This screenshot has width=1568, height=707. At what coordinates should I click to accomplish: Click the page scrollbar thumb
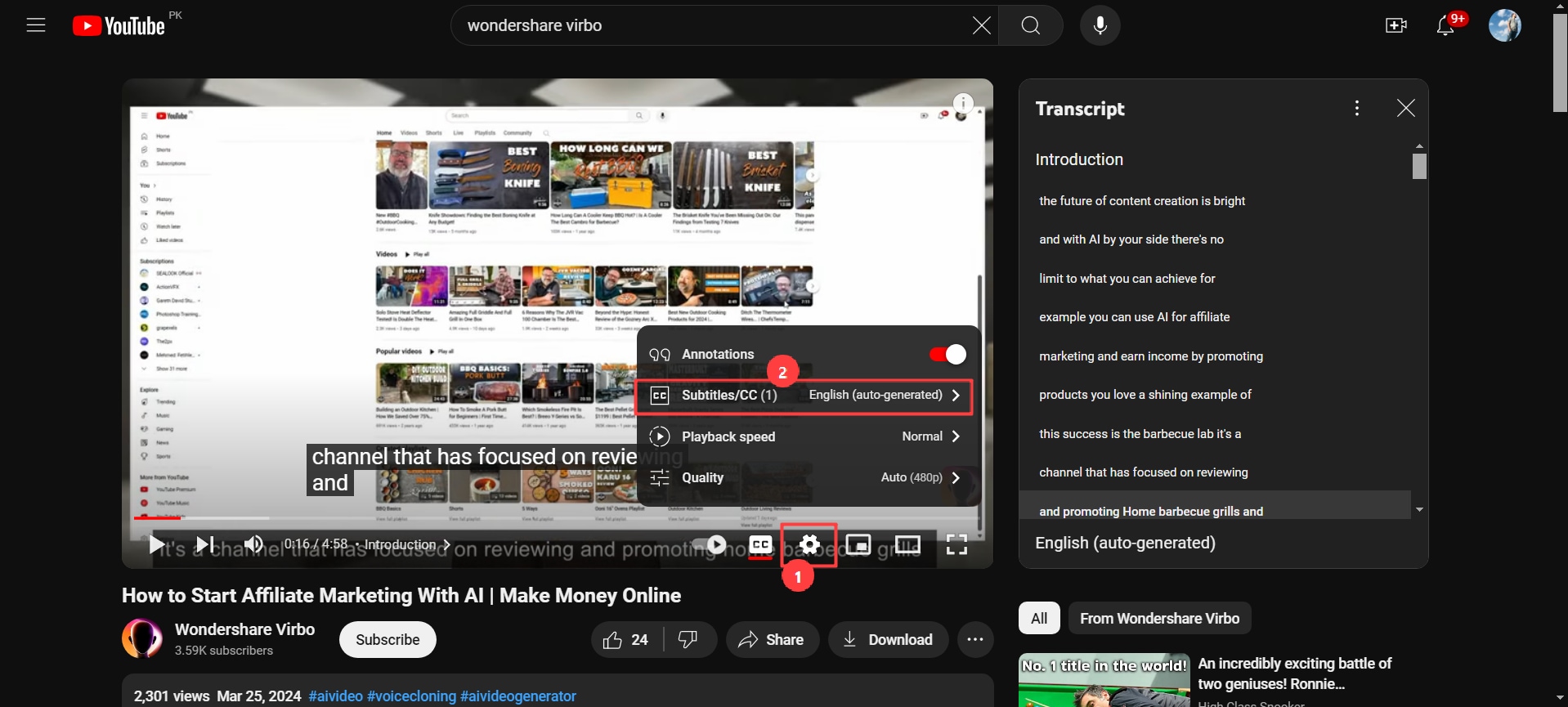tap(1560, 61)
